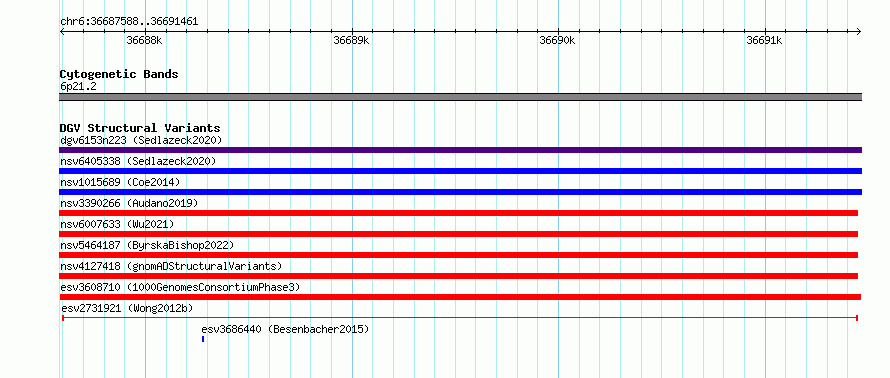Viewport: 890px width, 378px height.
Task: Open the nsv3390266 (Audano2019) label
Action: [129, 203]
